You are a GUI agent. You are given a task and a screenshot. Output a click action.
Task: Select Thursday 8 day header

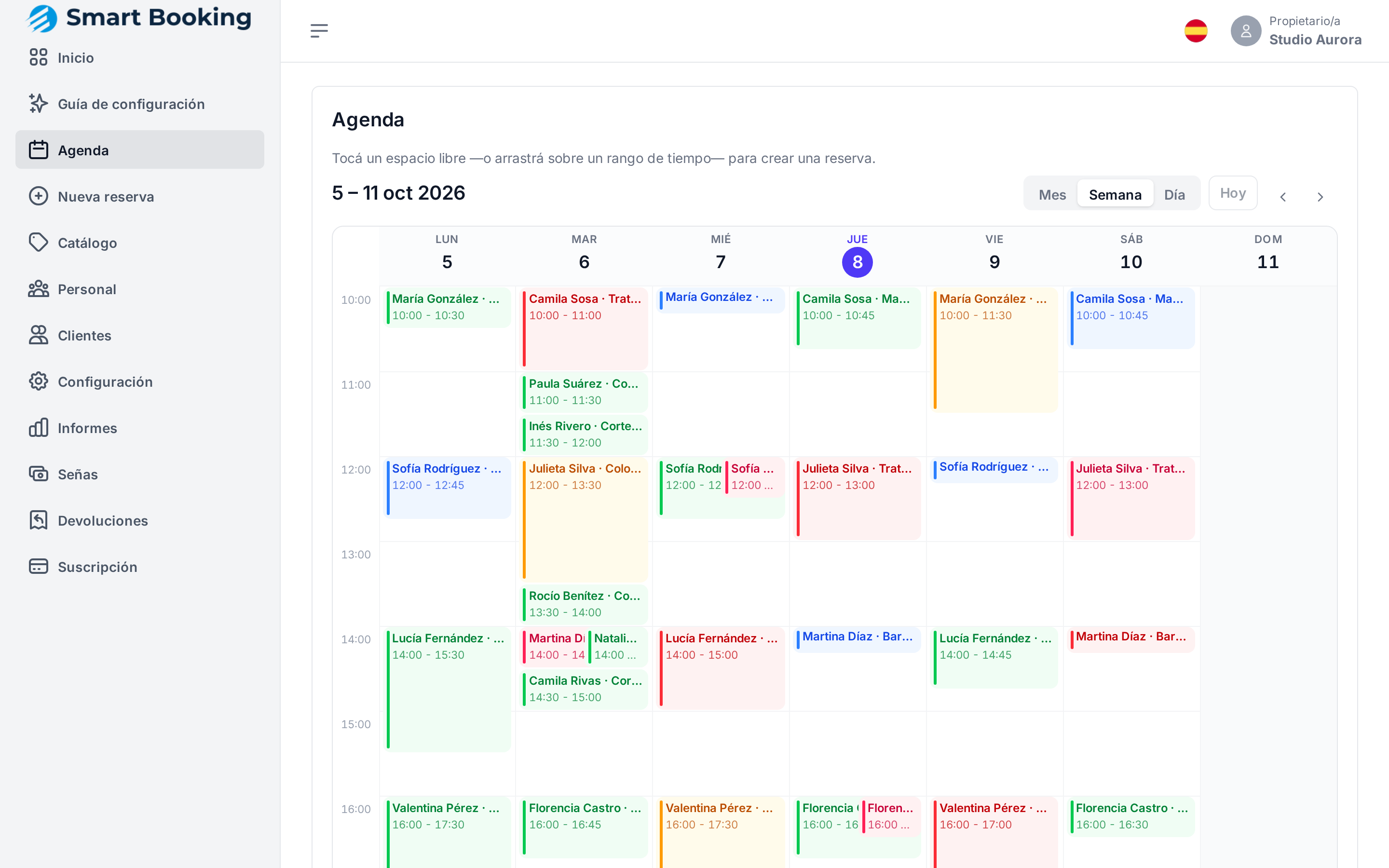coord(857,255)
